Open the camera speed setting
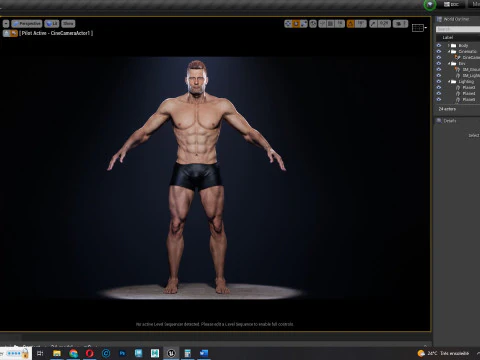Image resolution: width=480 pixels, height=360 pixels. 400,24
